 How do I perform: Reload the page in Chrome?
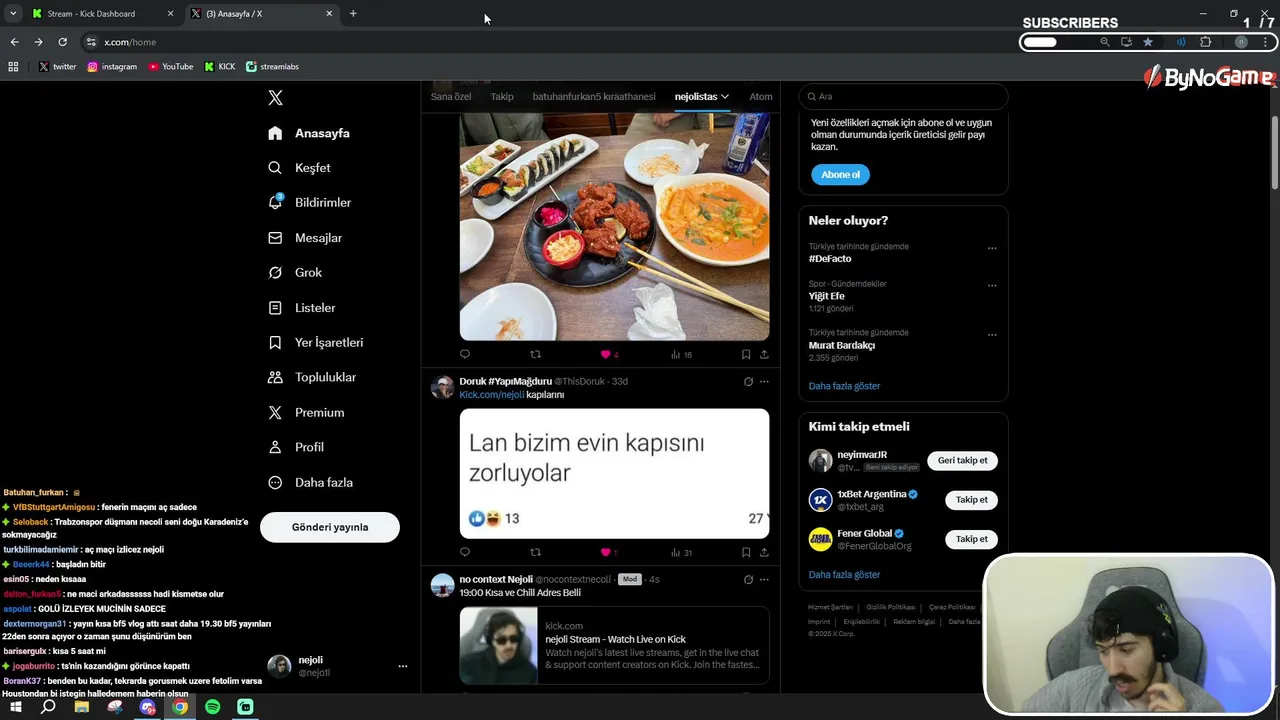[x=62, y=42]
